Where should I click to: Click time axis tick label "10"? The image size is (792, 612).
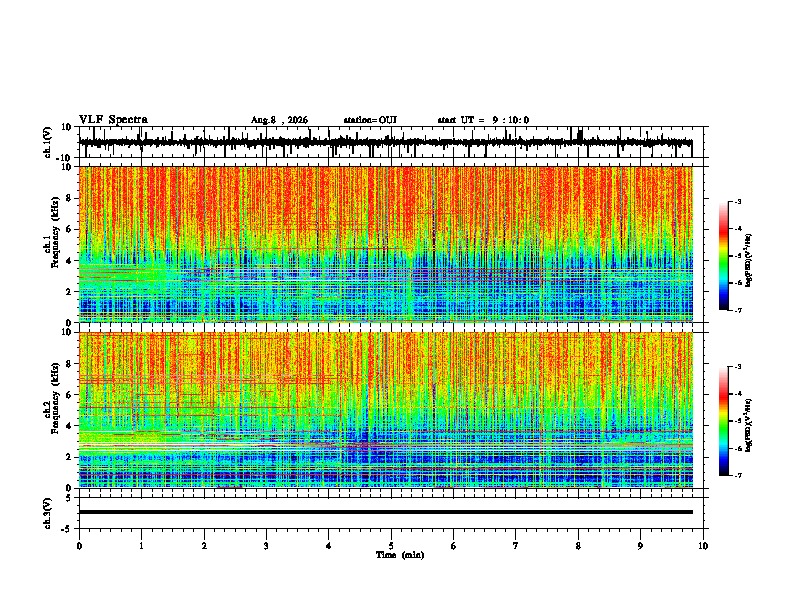pos(703,546)
